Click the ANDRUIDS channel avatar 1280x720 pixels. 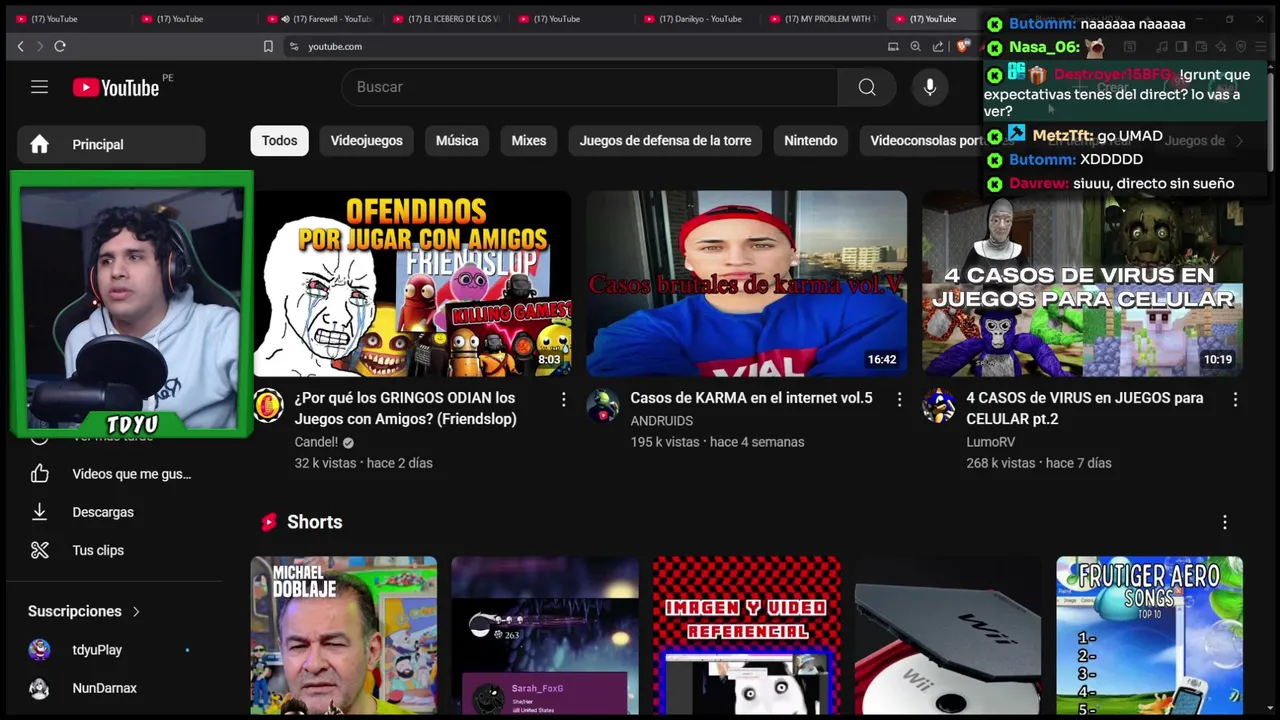pos(603,406)
